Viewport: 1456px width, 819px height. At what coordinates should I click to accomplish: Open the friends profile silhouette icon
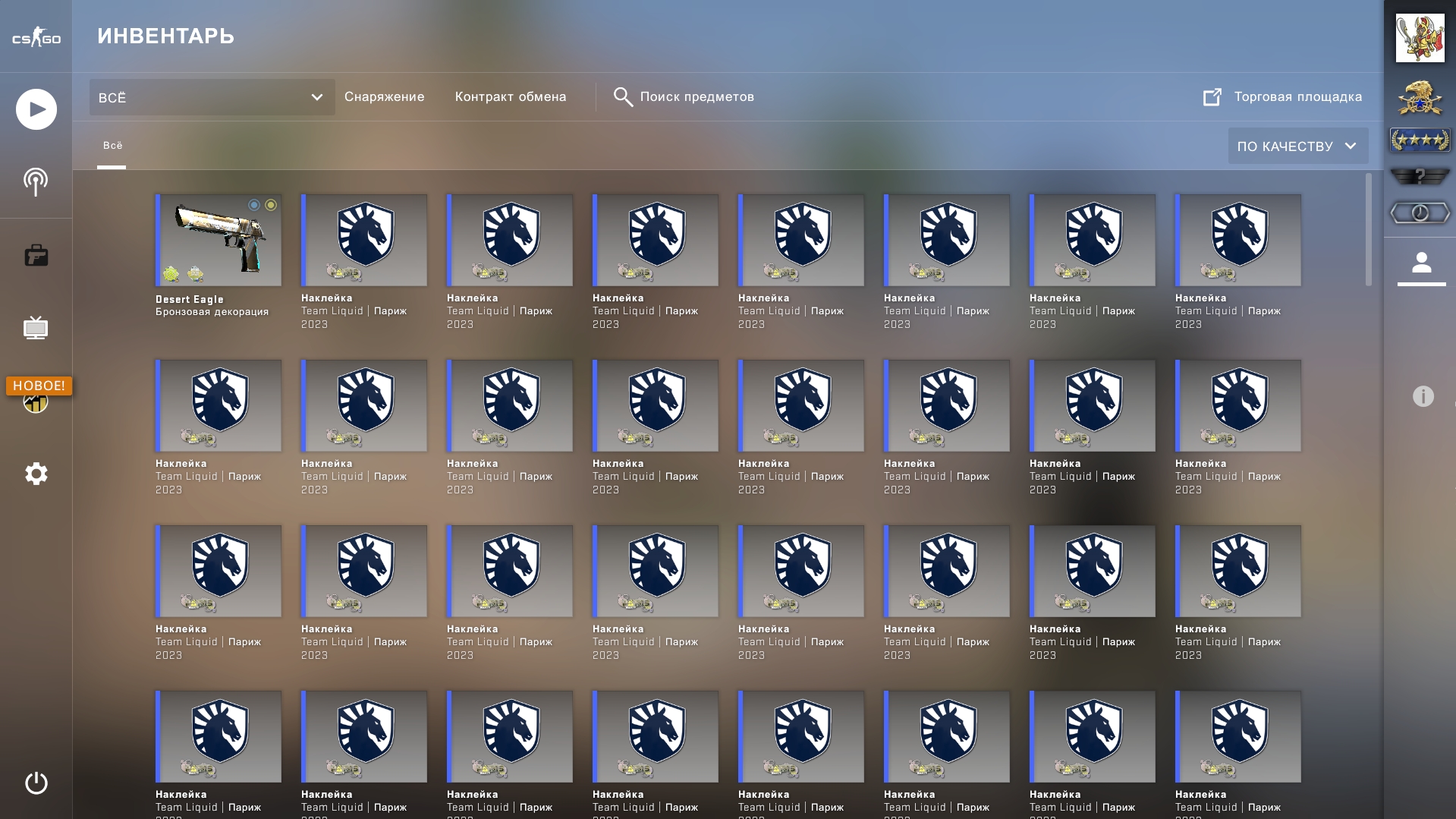[x=1421, y=263]
